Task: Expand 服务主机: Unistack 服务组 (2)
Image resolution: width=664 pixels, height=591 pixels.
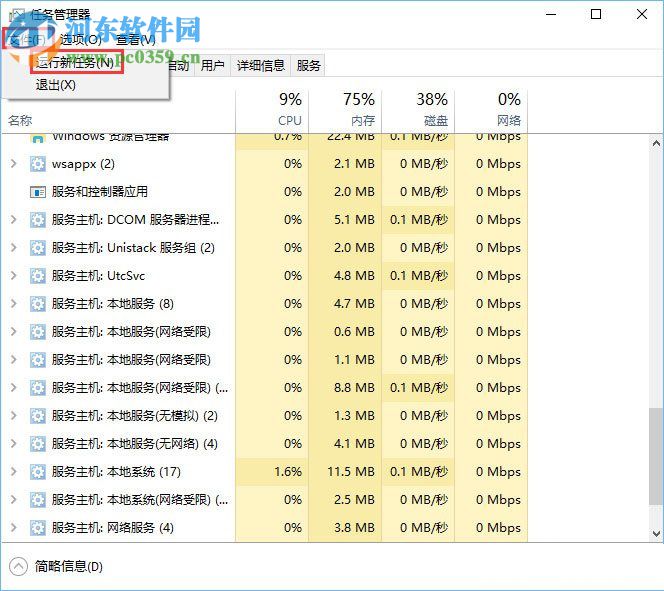Action: [x=14, y=247]
